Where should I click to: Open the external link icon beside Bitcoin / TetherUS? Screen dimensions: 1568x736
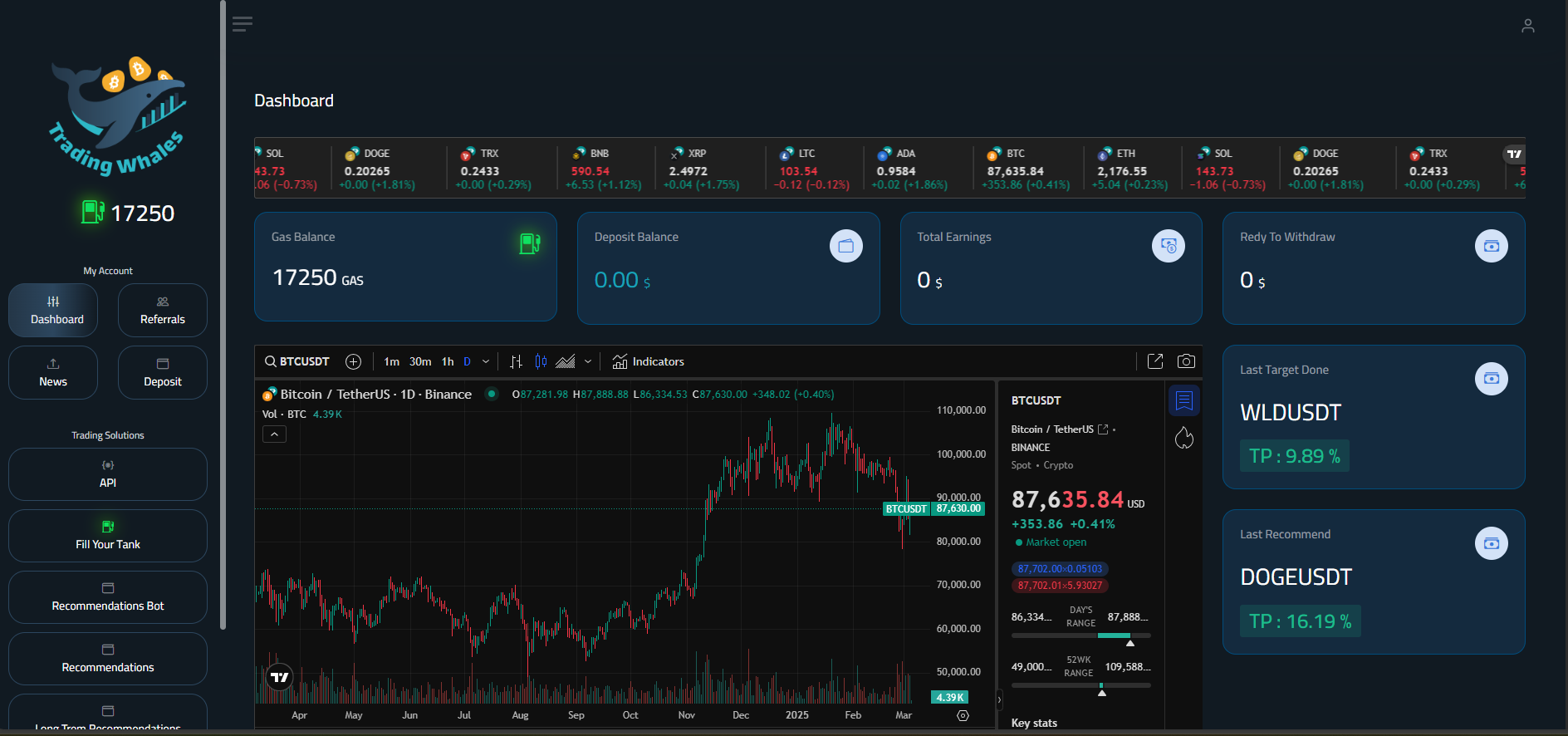1103,429
